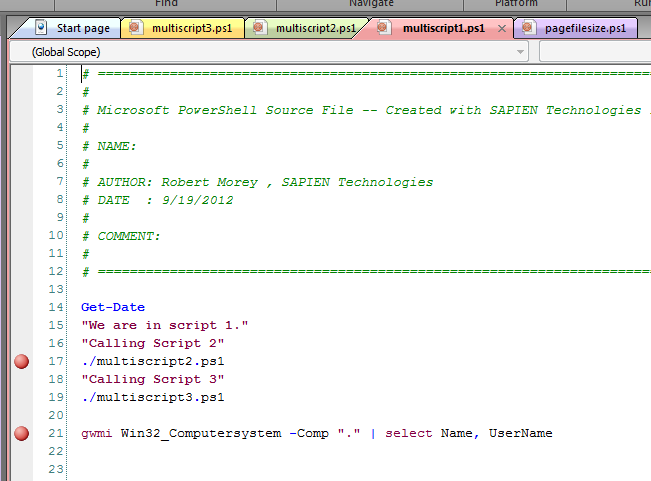The image size is (651, 481).
Task: Click the Navigate ribbon group label
Action: 371,3
